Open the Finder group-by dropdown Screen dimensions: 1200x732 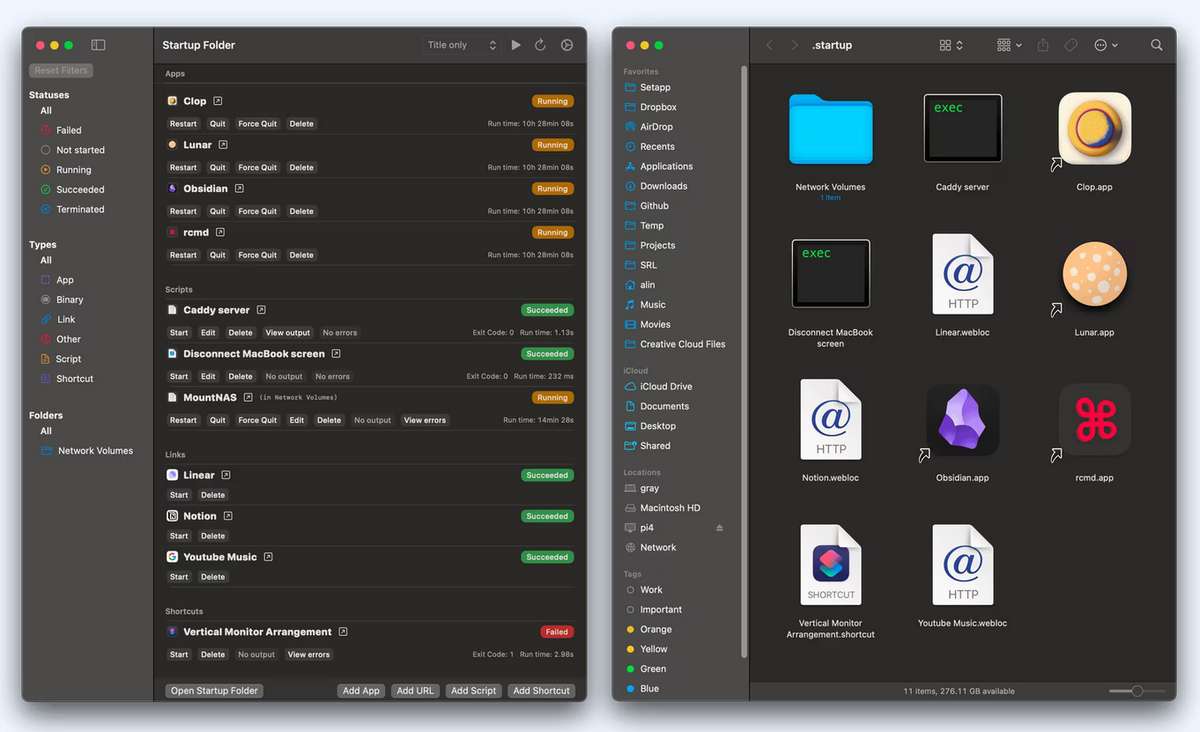click(1009, 45)
